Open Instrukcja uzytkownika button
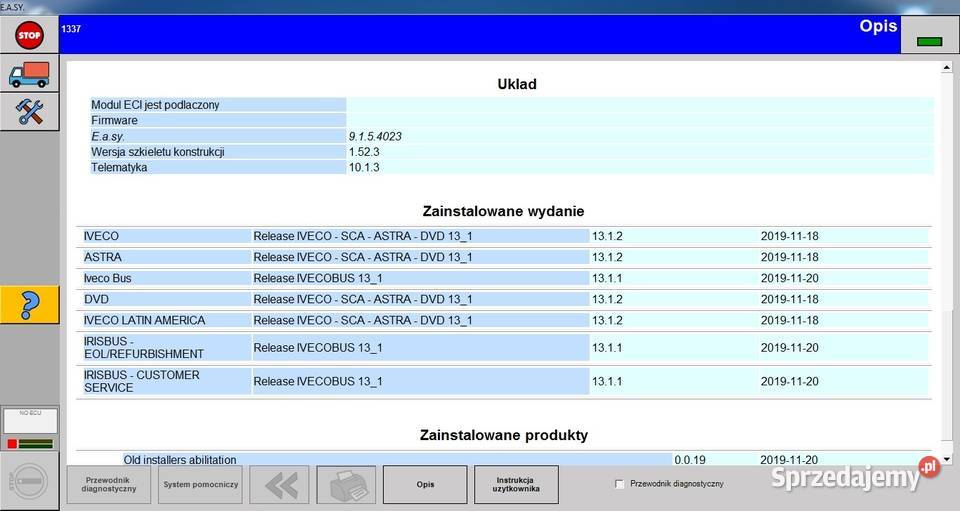This screenshot has width=960, height=511. (x=516, y=485)
